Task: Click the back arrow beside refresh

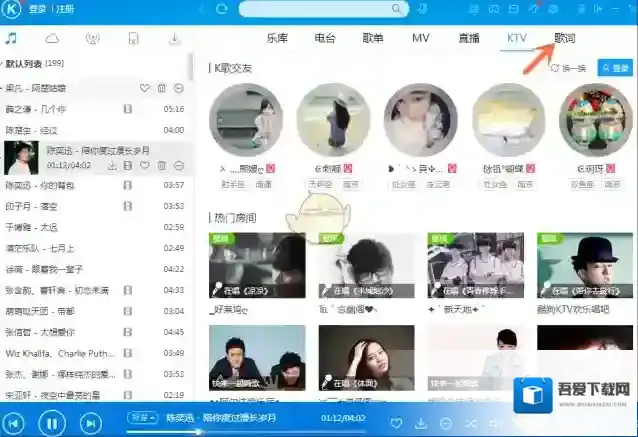Action: click(x=202, y=9)
